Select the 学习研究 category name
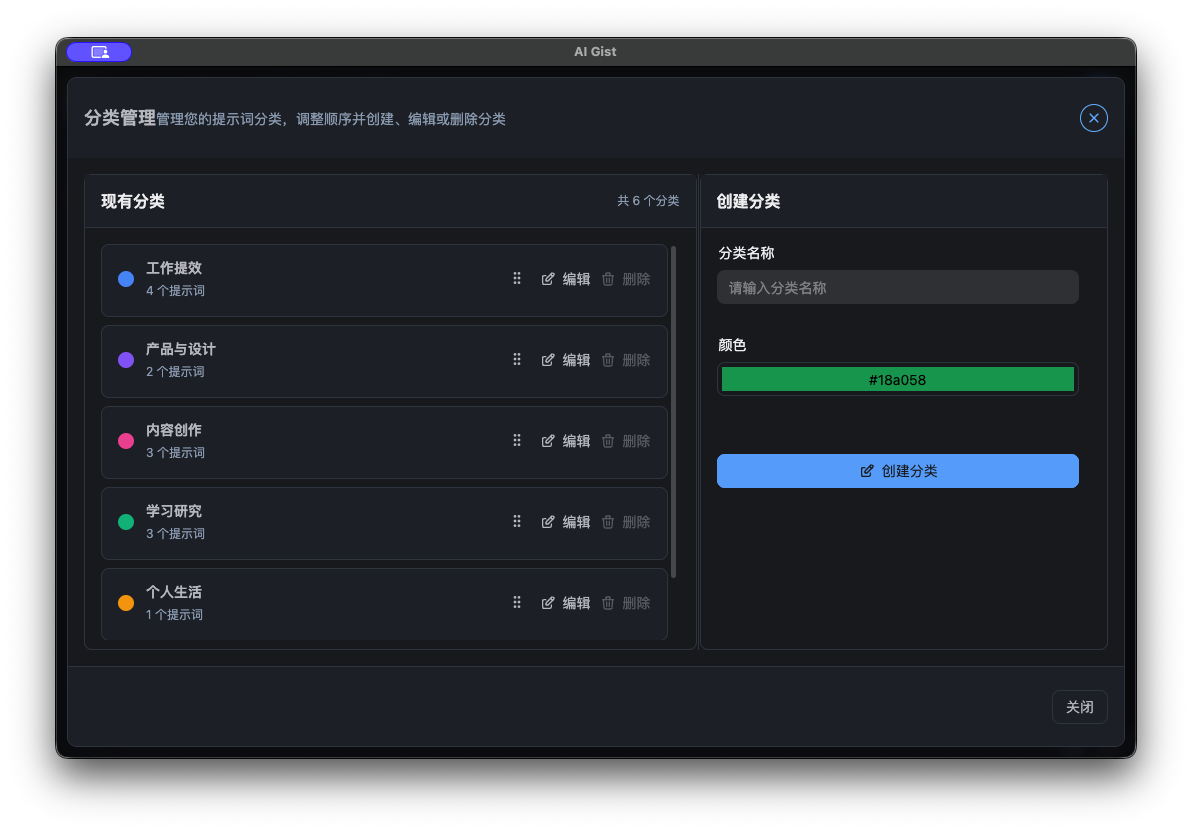 pos(174,511)
